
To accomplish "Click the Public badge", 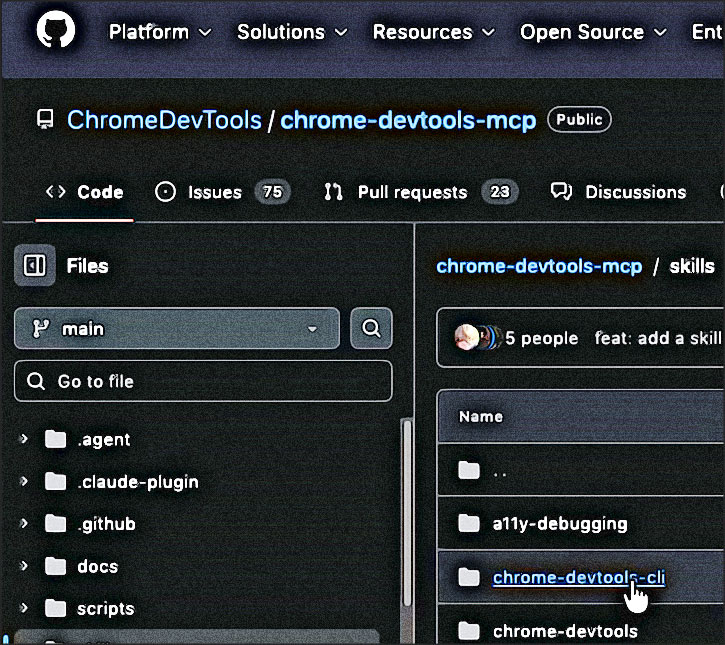I will (x=579, y=120).
